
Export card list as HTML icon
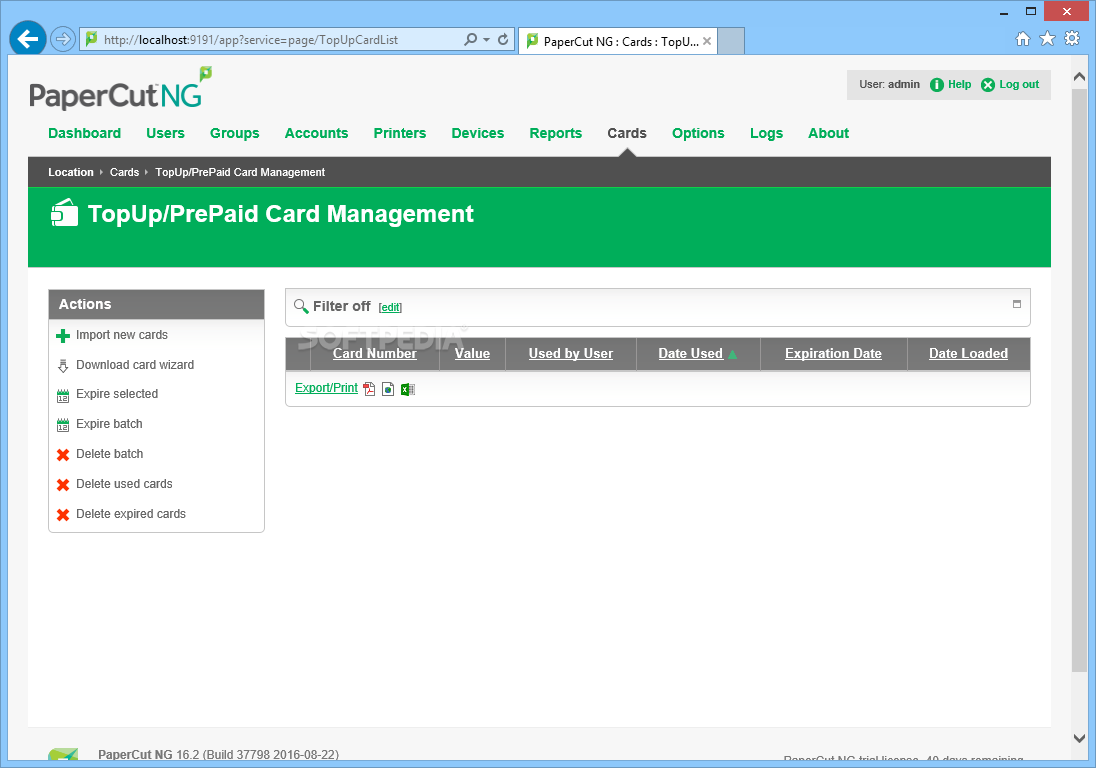tap(388, 389)
